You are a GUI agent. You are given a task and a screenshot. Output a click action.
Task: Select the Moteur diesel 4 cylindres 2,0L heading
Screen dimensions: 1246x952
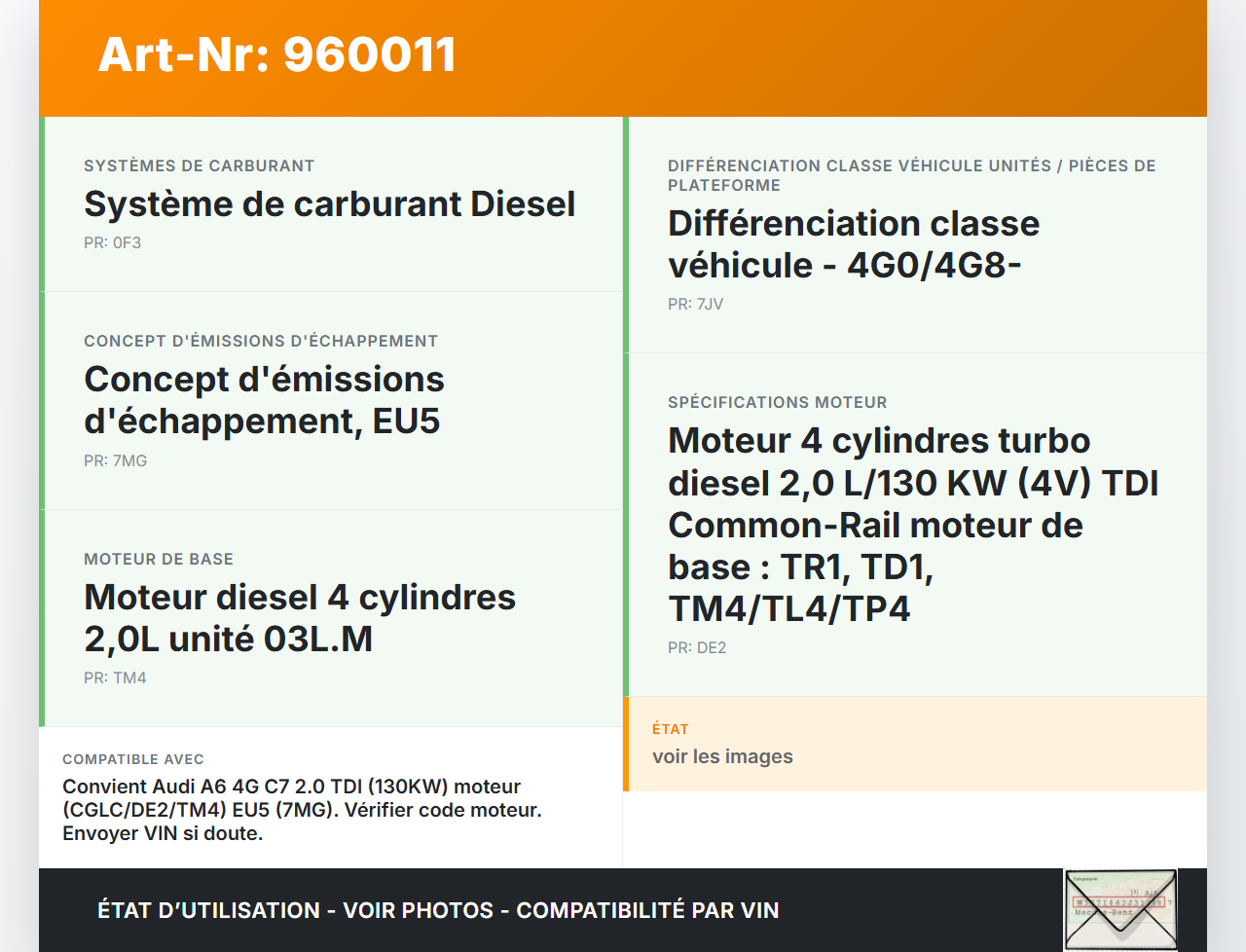pyautogui.click(x=300, y=618)
